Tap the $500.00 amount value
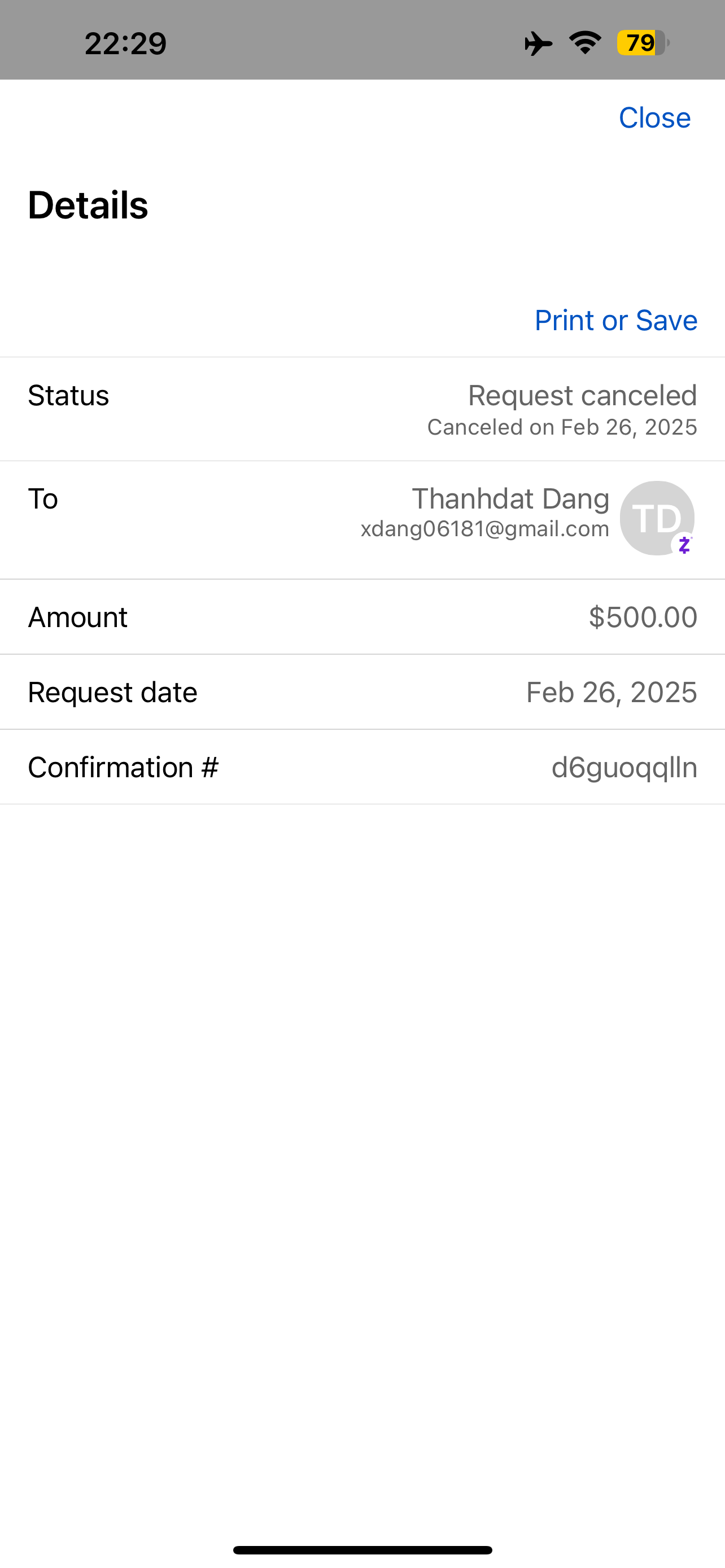 click(643, 616)
